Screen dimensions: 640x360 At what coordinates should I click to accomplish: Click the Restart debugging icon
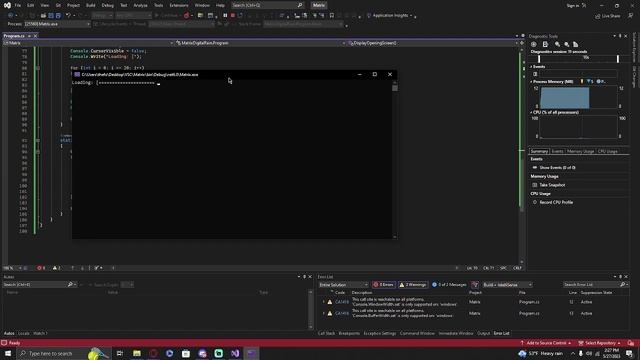[240, 16]
